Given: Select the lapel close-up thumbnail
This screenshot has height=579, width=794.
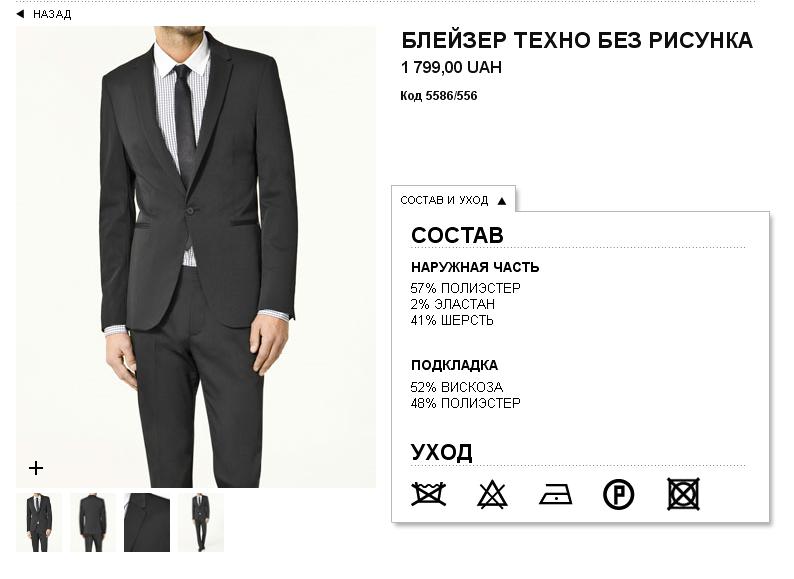Looking at the screenshot, I should tap(147, 522).
